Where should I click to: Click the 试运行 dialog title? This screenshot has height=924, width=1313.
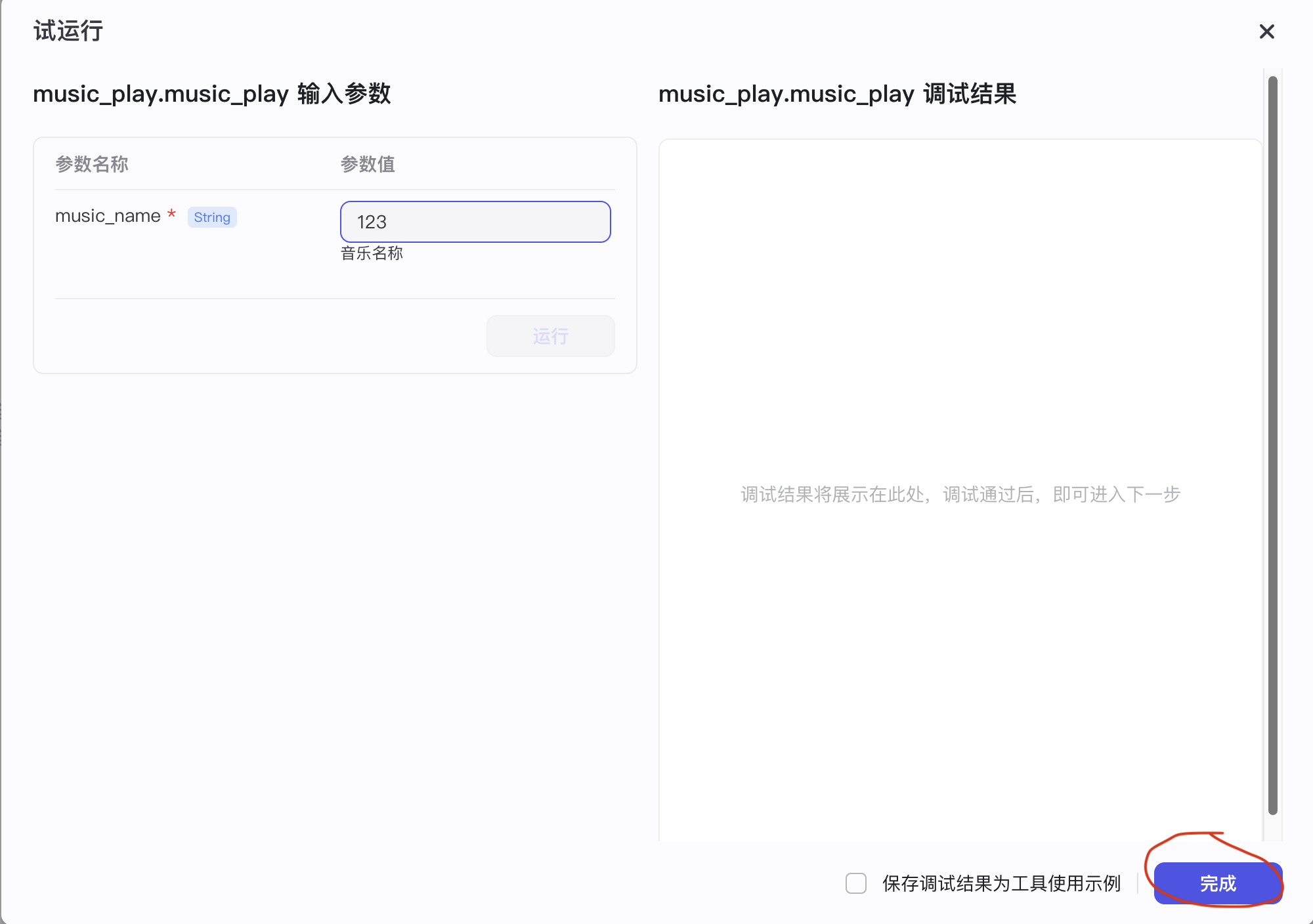point(68,31)
